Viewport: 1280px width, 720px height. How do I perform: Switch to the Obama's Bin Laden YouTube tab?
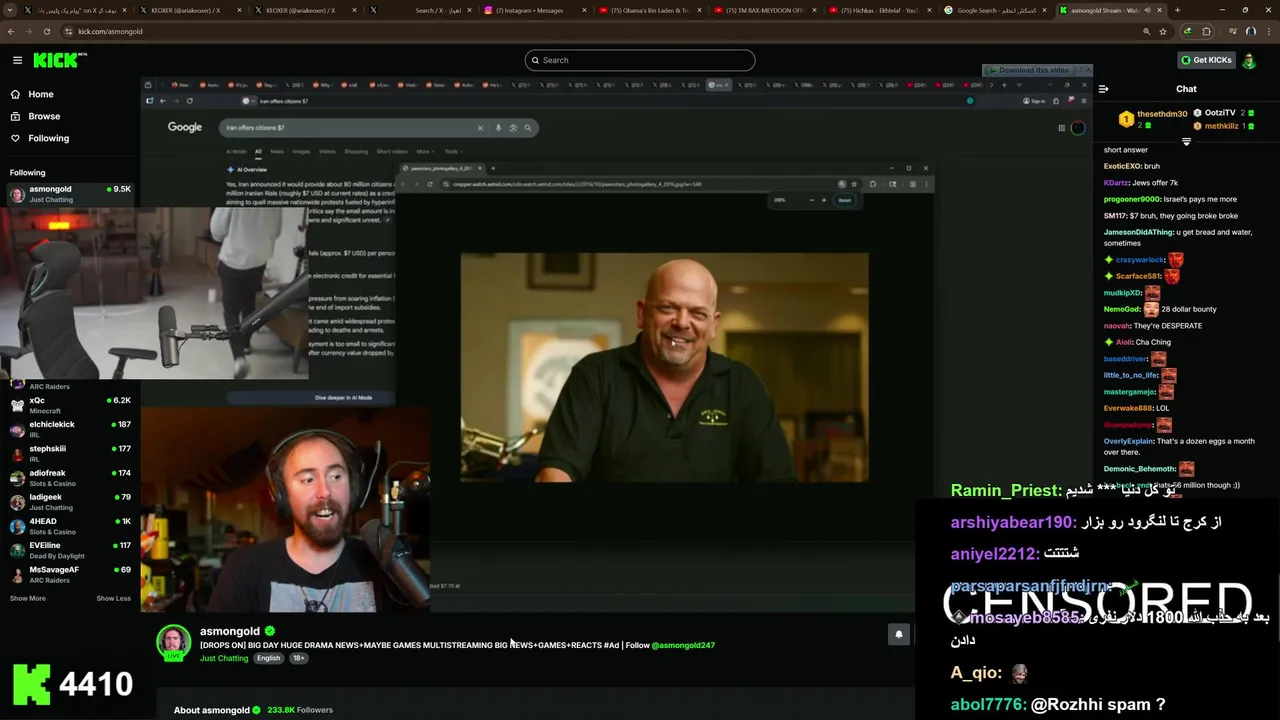tap(649, 10)
